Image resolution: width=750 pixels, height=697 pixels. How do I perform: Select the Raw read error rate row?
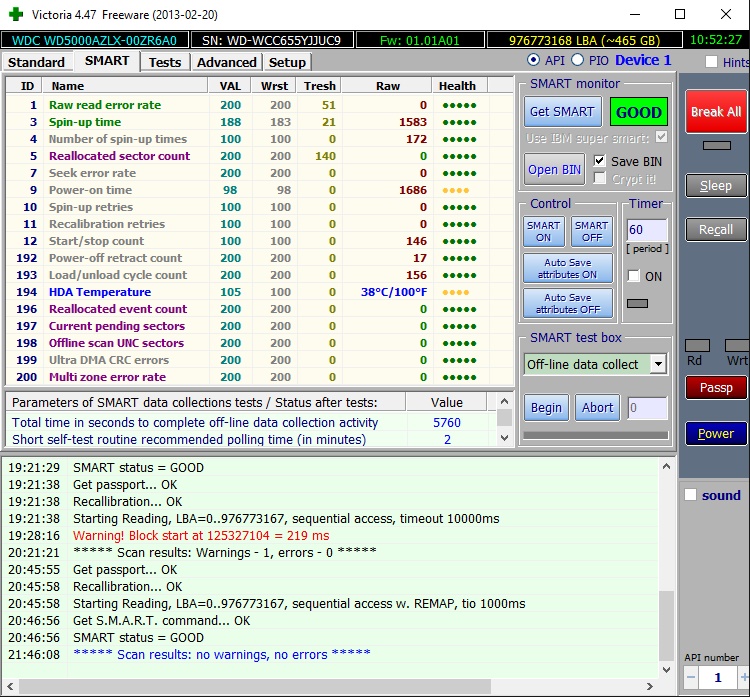(260, 105)
